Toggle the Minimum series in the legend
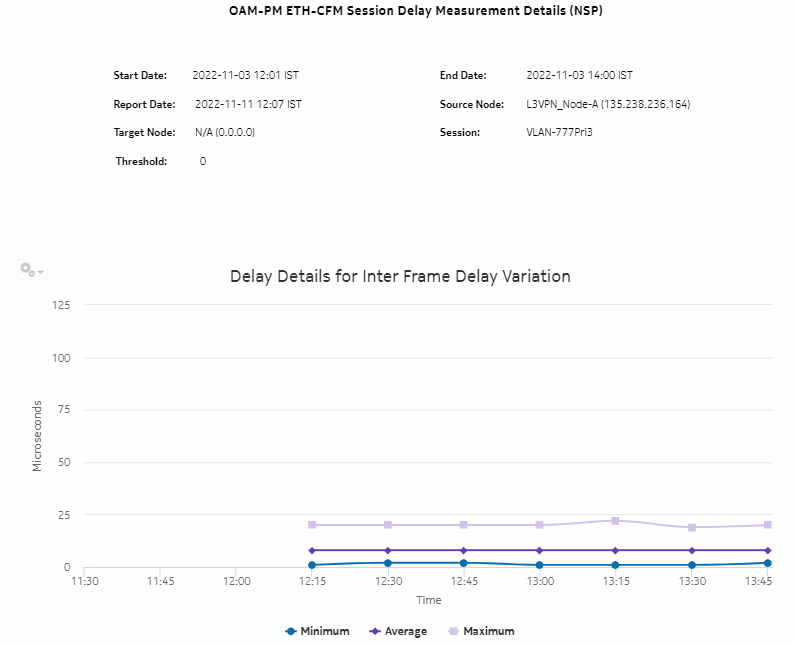This screenshot has width=794, height=645. click(317, 631)
